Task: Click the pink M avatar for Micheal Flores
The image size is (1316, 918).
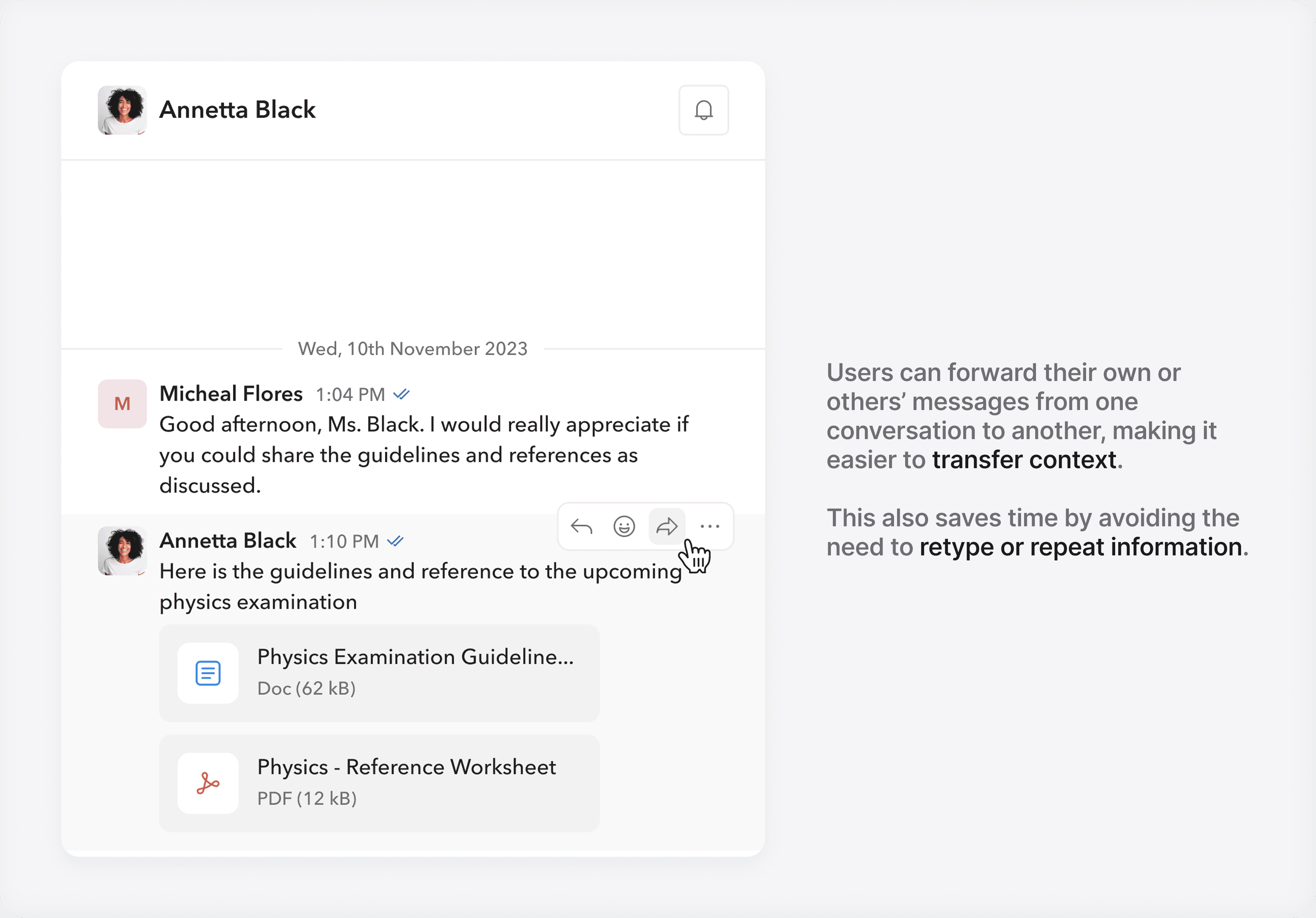Action: coord(122,404)
